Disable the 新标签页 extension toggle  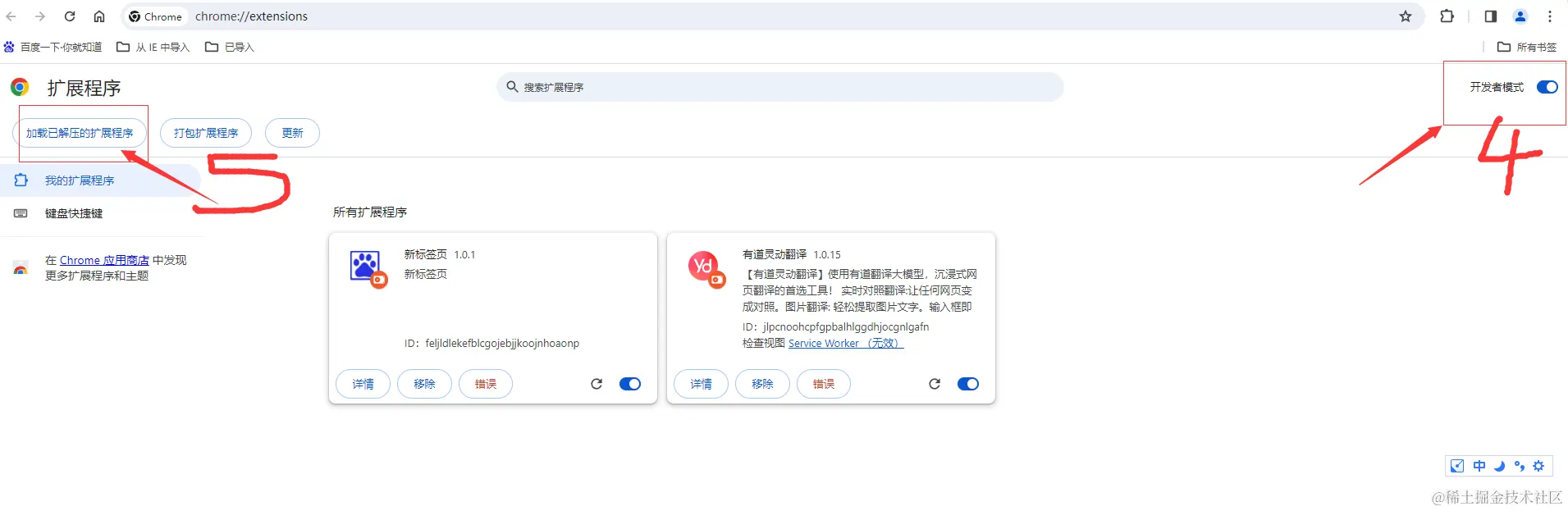(630, 384)
